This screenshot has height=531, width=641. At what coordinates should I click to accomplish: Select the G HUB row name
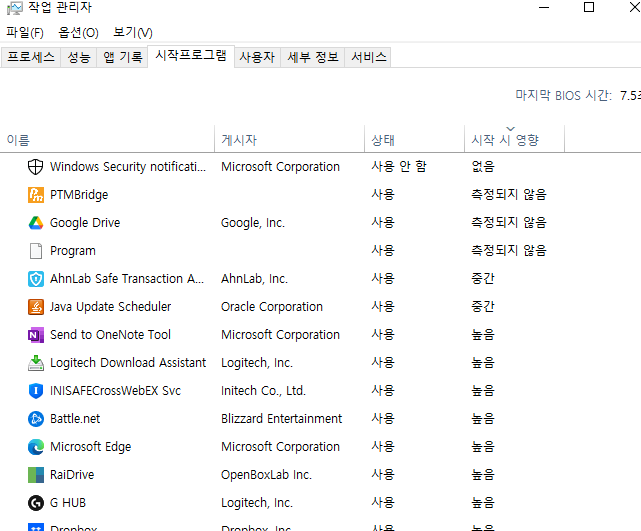[68, 503]
